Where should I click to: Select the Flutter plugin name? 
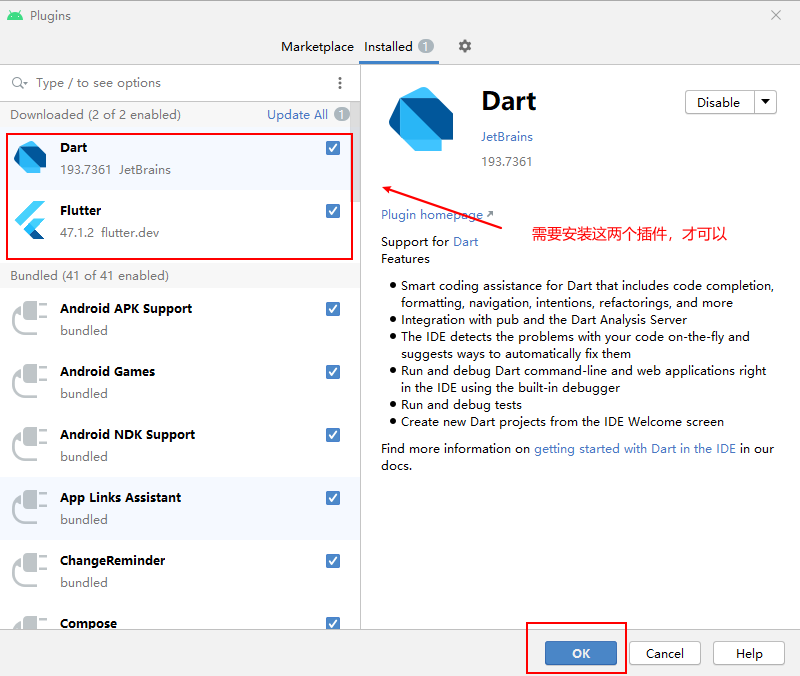coord(81,211)
